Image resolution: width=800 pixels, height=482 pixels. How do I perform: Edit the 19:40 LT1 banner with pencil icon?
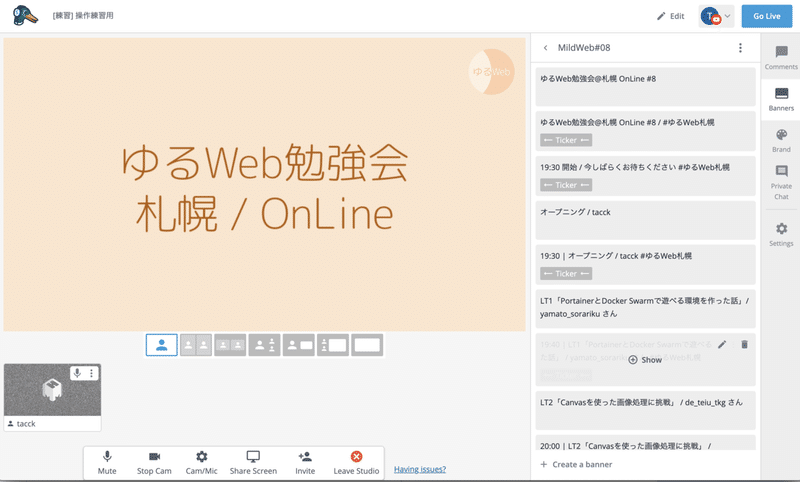[721, 344]
